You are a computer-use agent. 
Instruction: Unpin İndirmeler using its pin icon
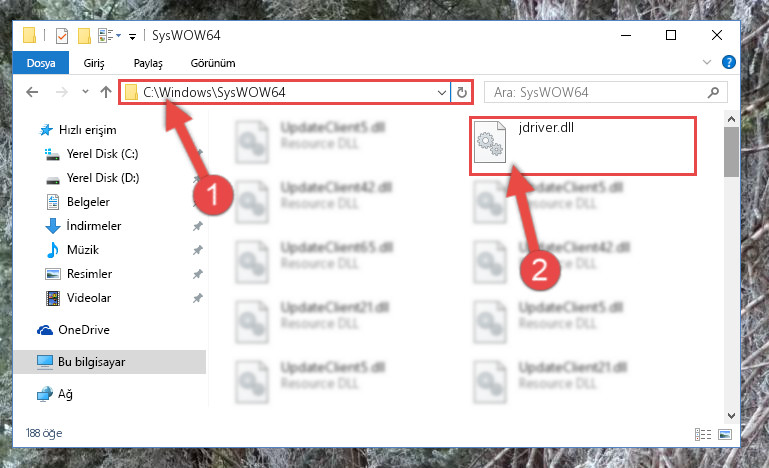pyautogui.click(x=198, y=226)
